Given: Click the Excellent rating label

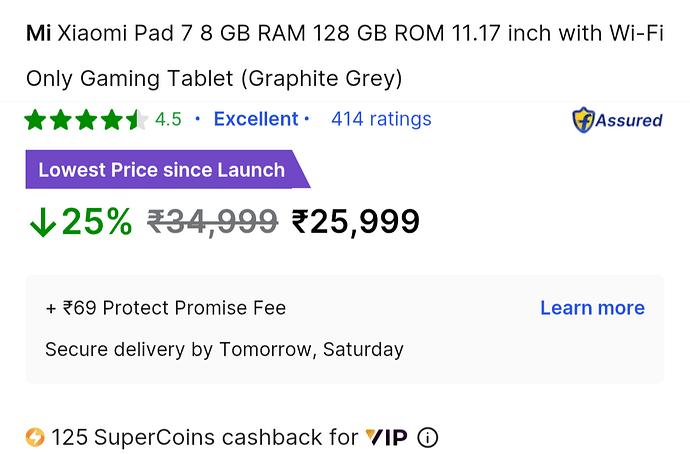Looking at the screenshot, I should [x=256, y=119].
